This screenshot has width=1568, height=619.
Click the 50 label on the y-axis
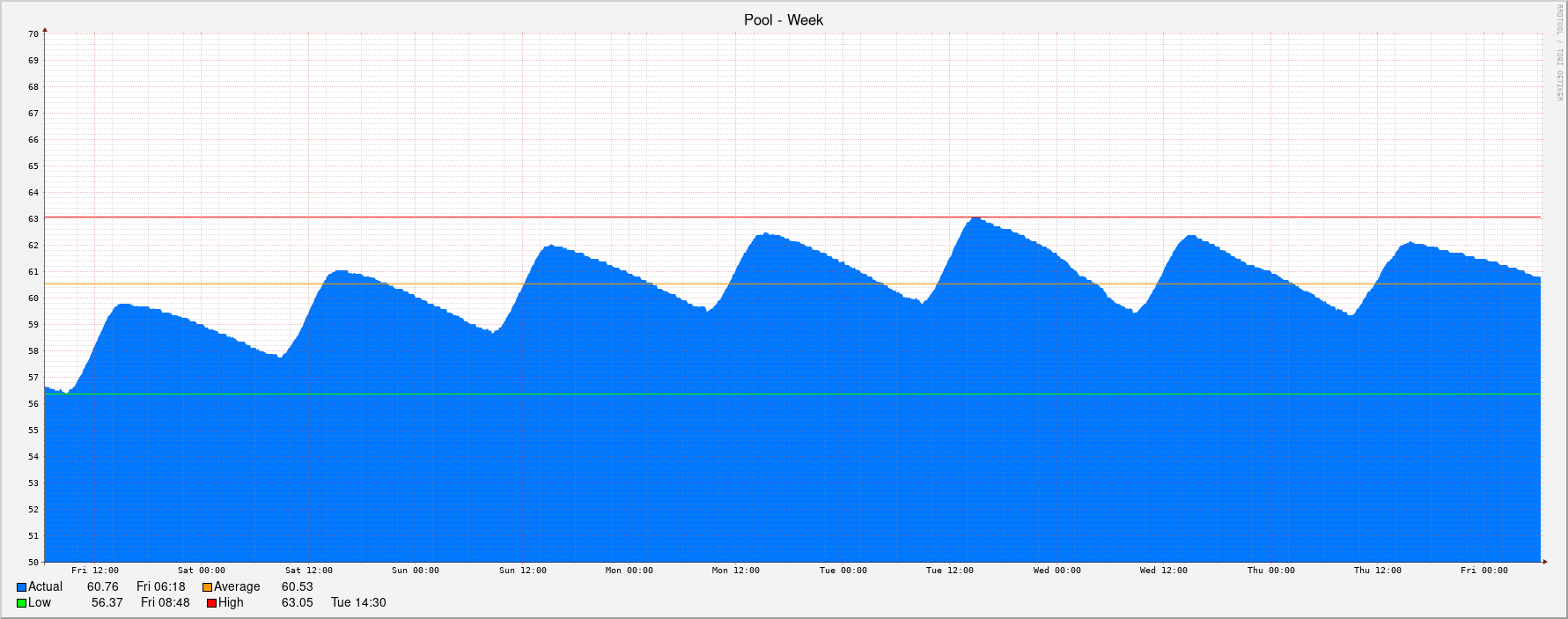coord(33,562)
